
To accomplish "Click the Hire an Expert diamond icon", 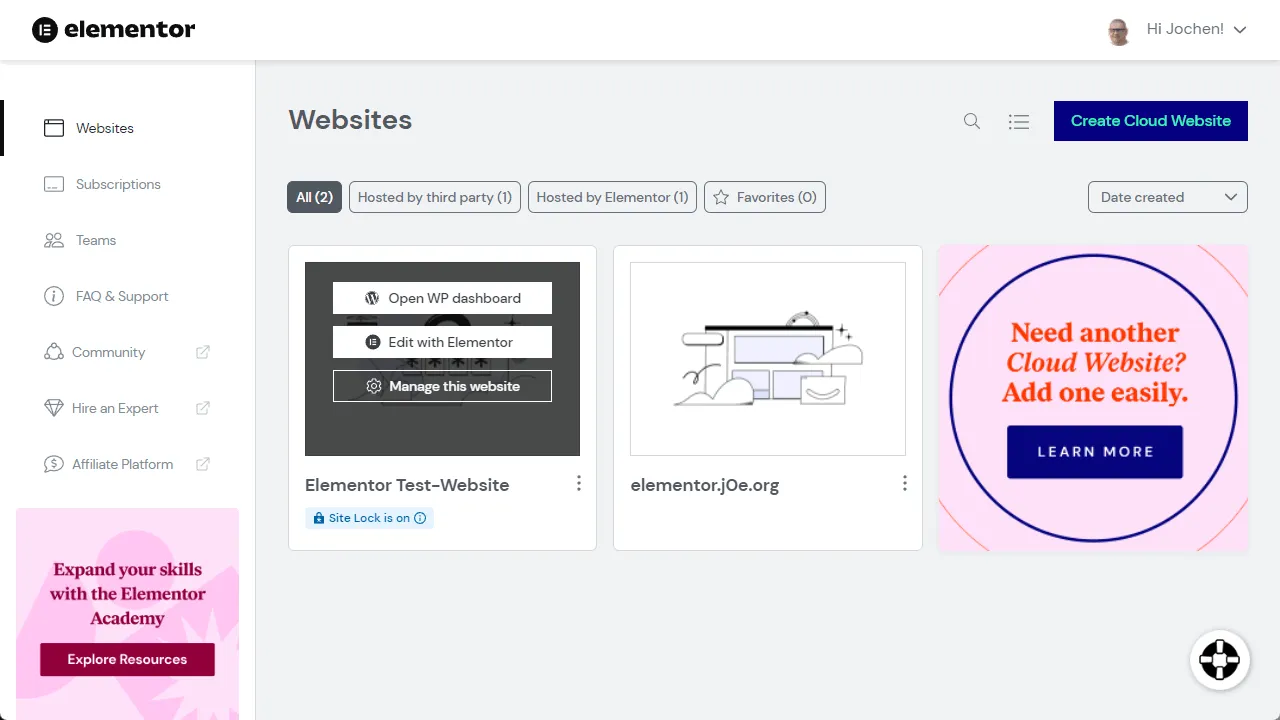I will point(54,408).
